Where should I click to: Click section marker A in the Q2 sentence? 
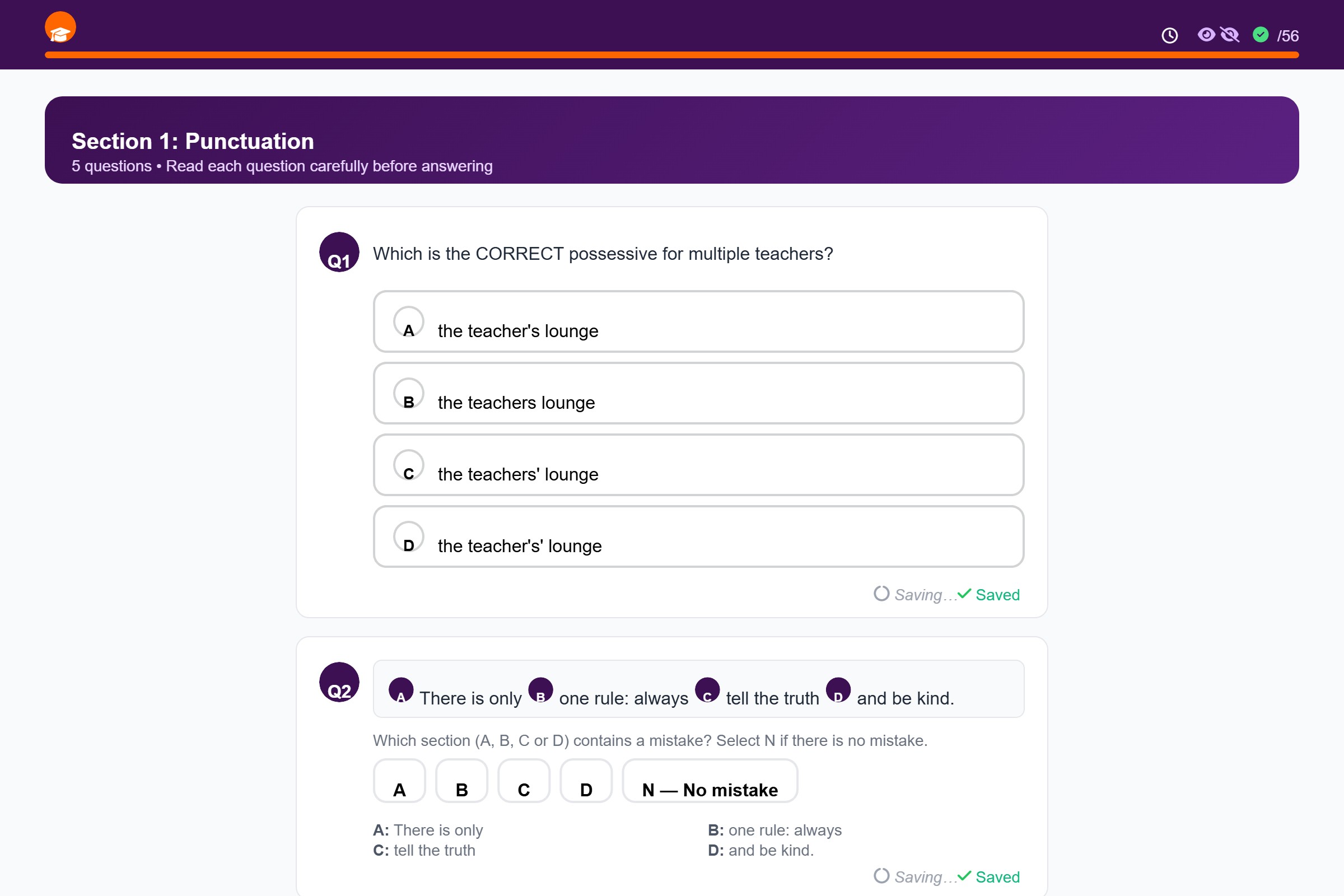(400, 690)
